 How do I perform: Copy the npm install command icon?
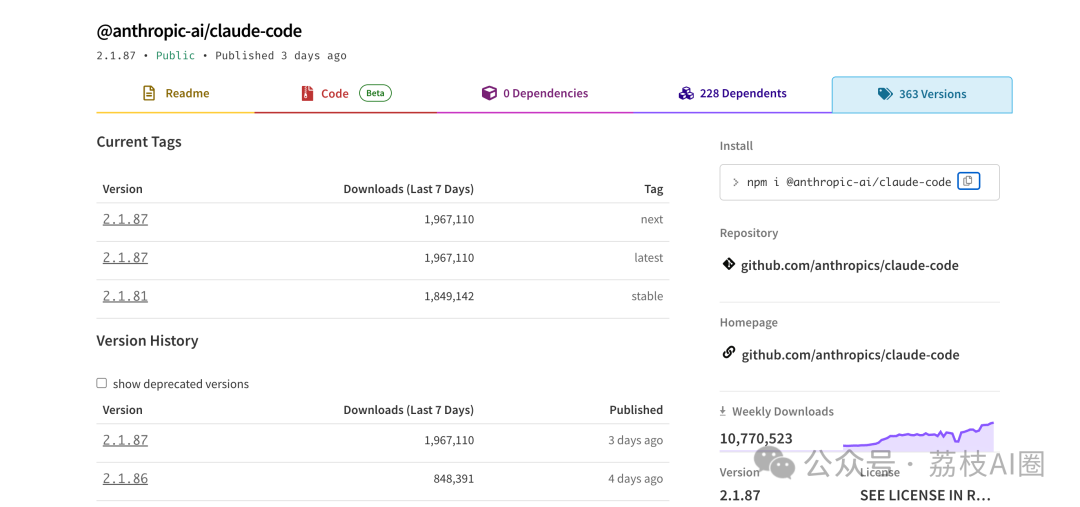point(968,181)
